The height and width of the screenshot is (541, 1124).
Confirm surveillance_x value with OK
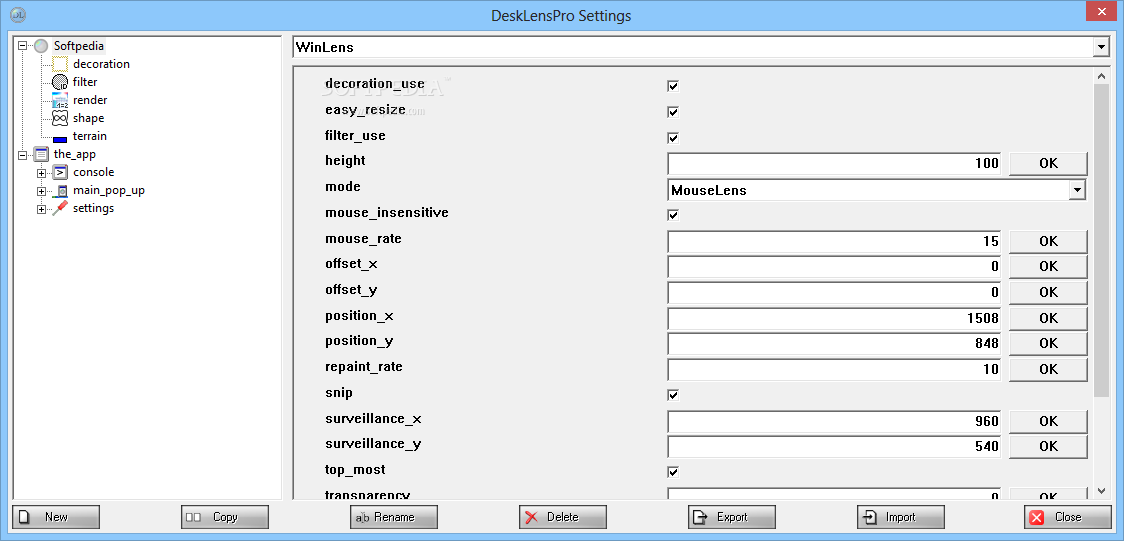1048,421
